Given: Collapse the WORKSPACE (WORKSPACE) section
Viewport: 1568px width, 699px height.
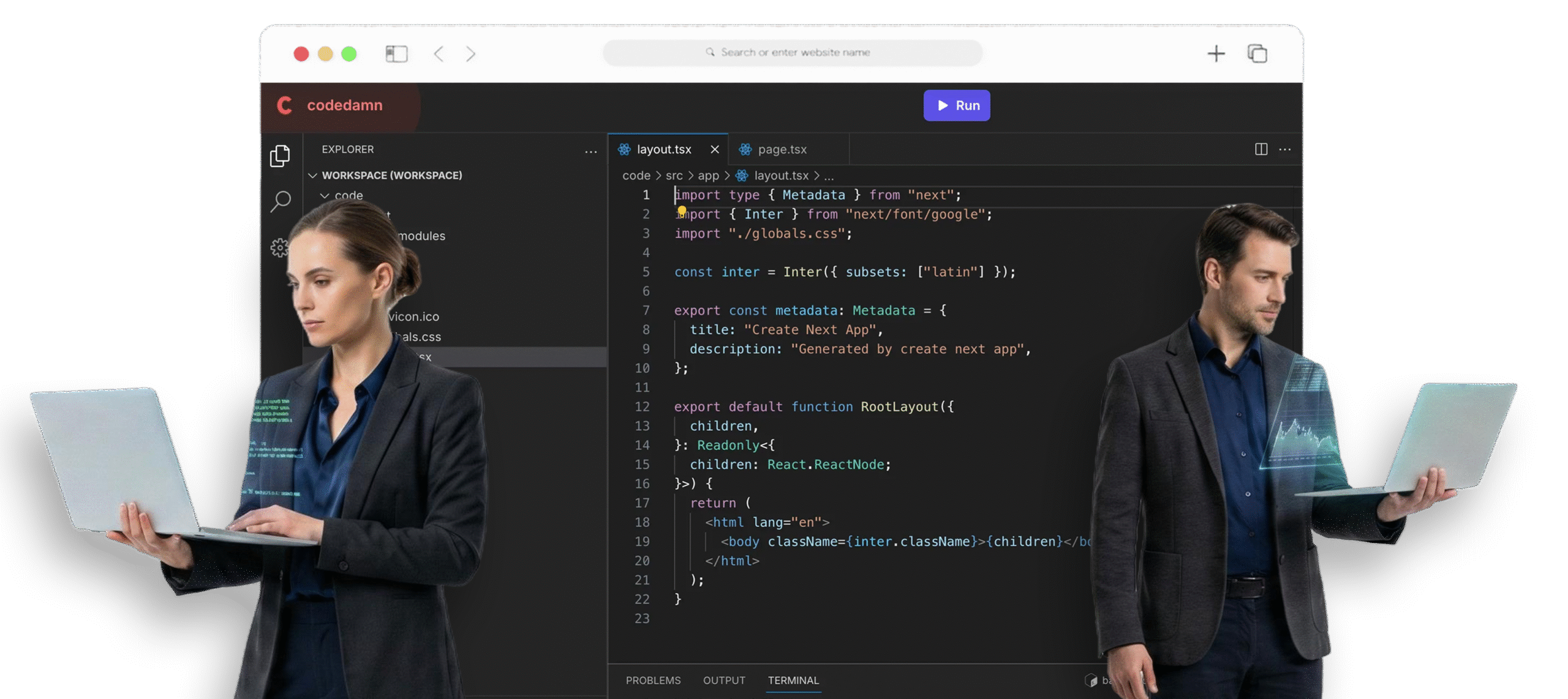Looking at the screenshot, I should [313, 176].
